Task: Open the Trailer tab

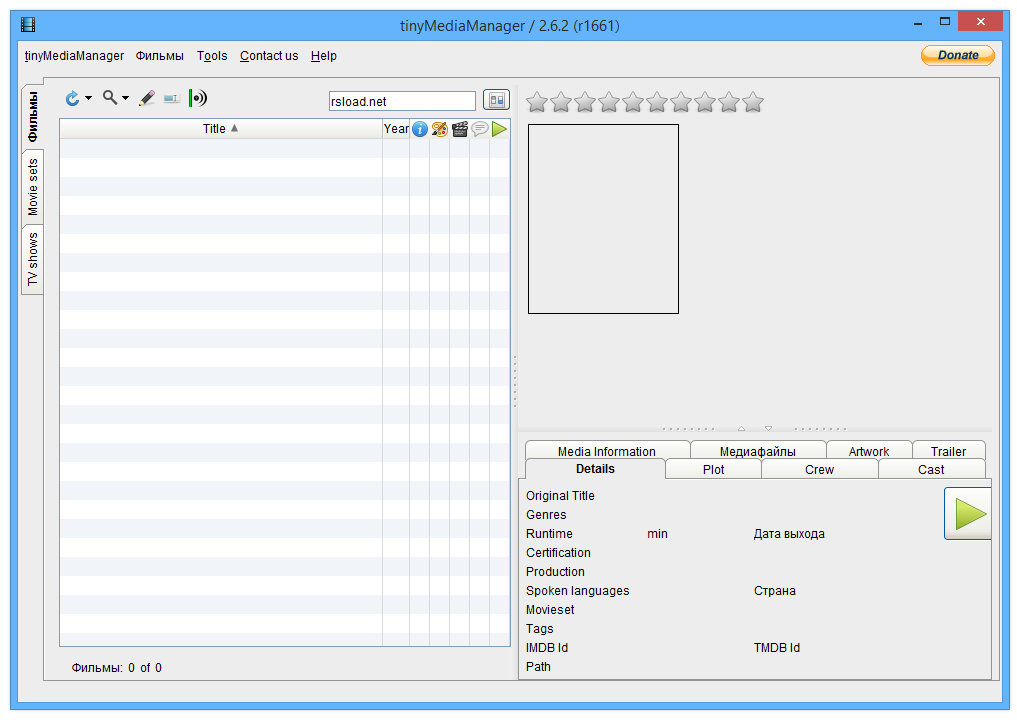Action: (948, 451)
